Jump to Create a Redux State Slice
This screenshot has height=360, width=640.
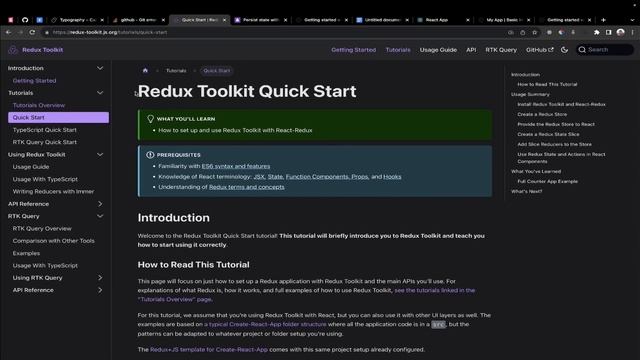pos(548,134)
